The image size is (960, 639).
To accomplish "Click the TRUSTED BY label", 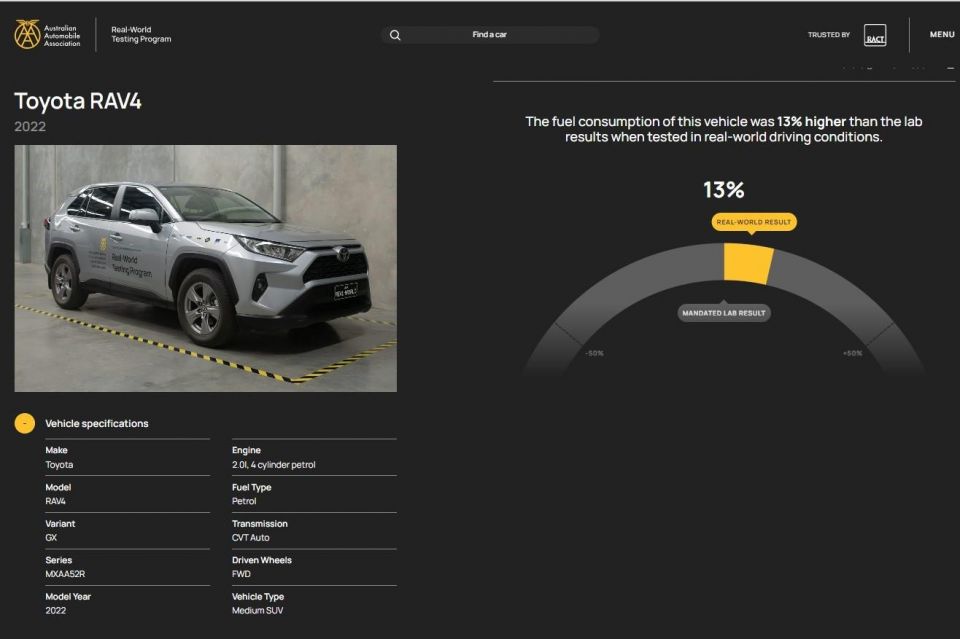I will tap(829, 35).
